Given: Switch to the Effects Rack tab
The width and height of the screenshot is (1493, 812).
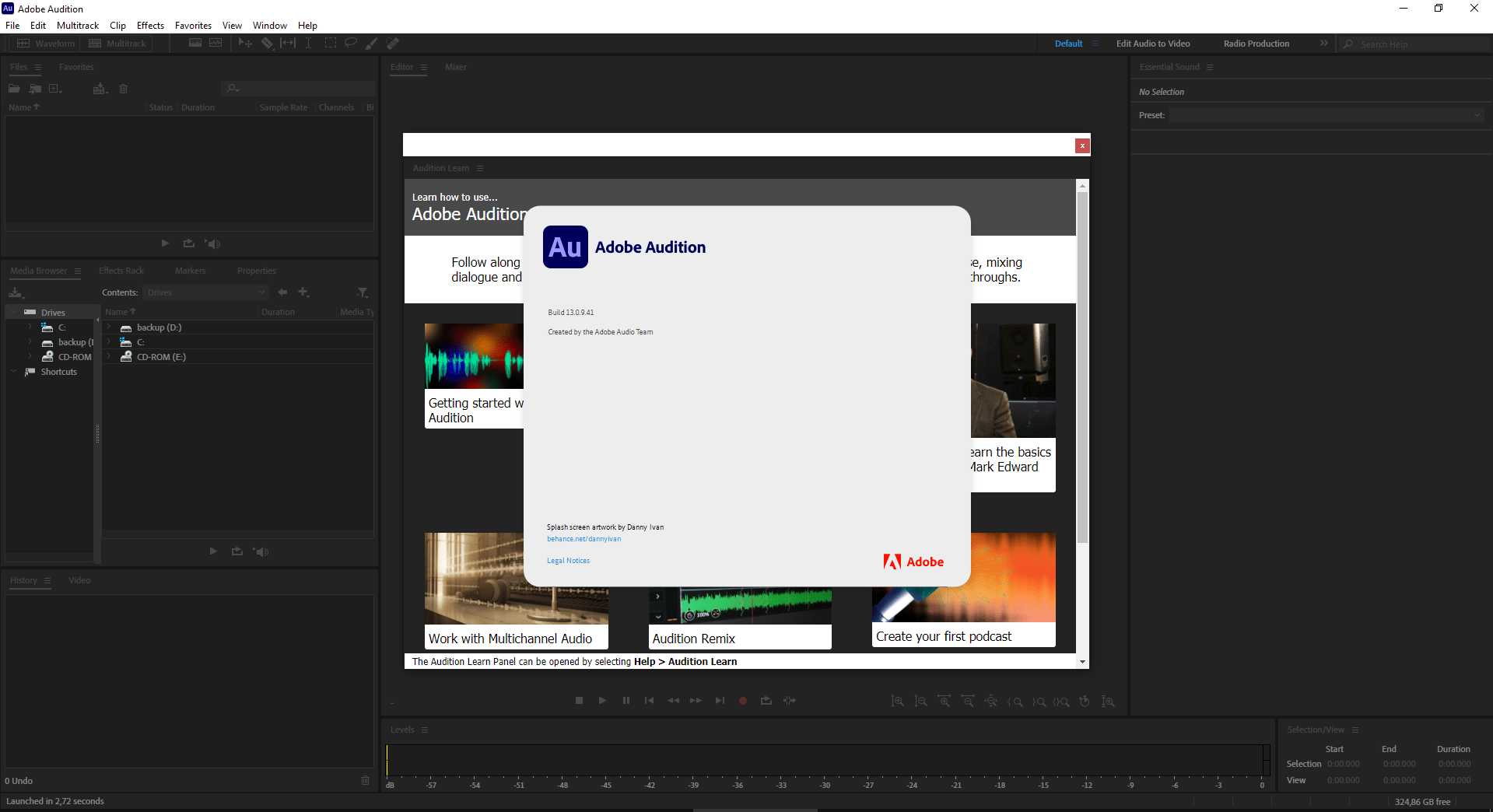Looking at the screenshot, I should coord(121,271).
